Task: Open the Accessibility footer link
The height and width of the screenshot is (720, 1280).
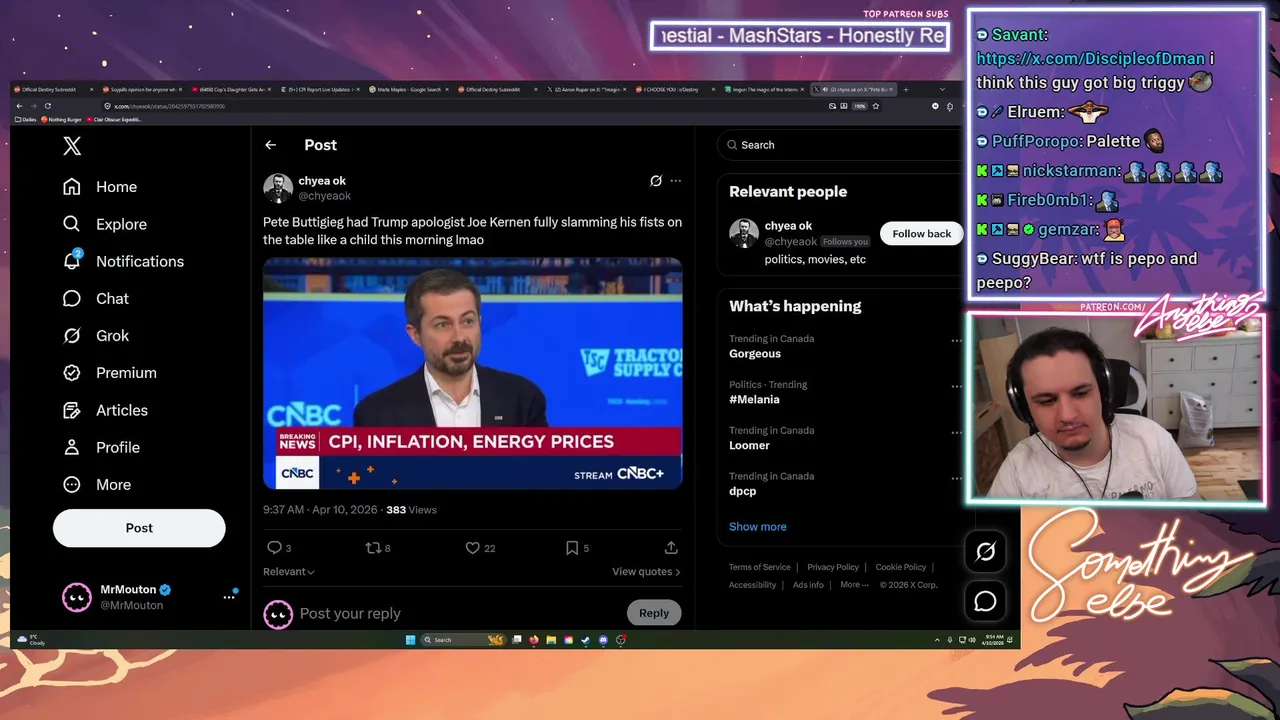Action: pos(753,585)
